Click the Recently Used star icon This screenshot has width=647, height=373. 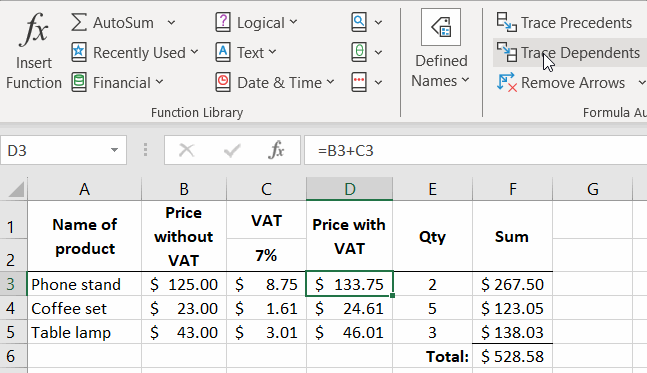[x=79, y=52]
